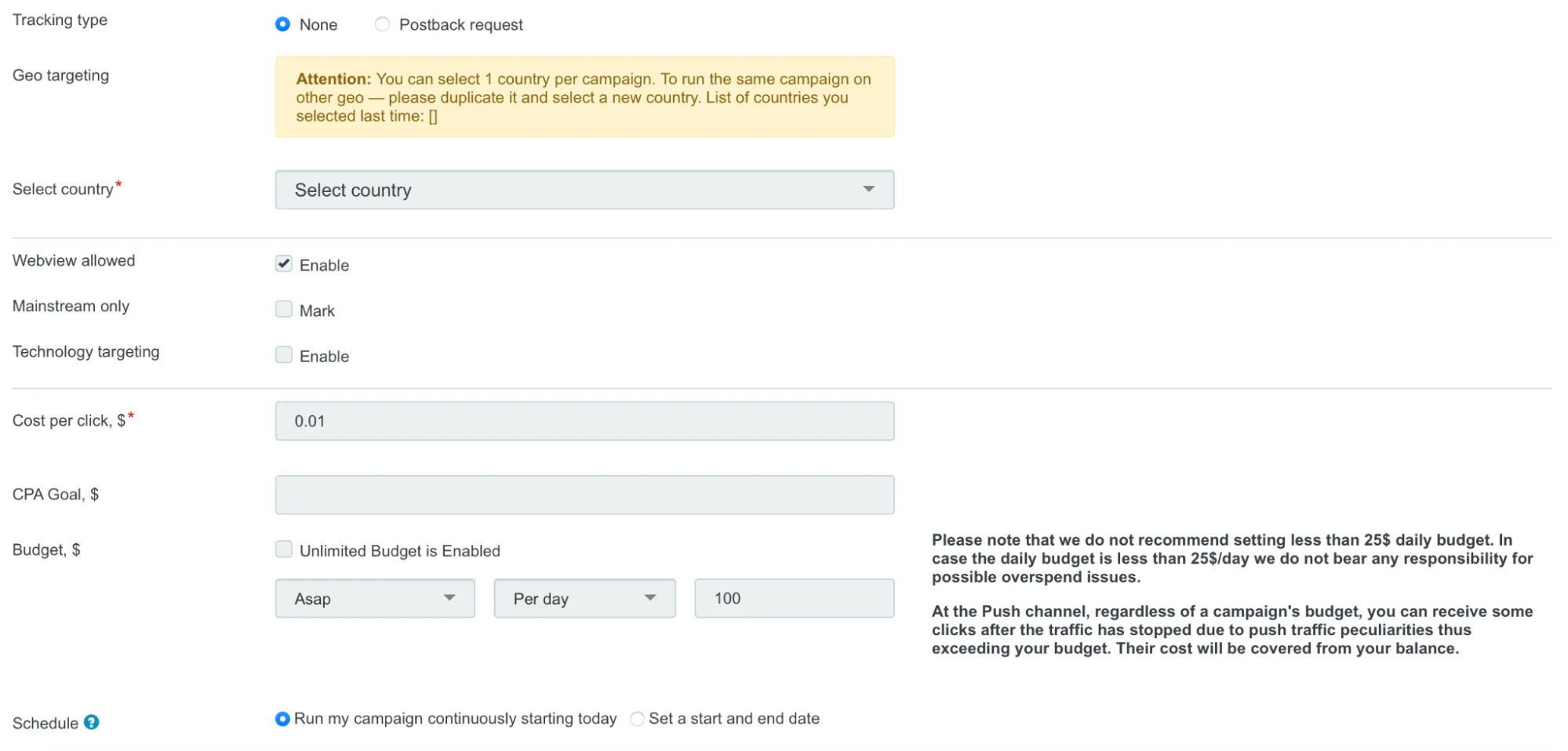The height and width of the screenshot is (751, 1568).
Task: Click the arrow on Asap dropdown
Action: click(449, 597)
